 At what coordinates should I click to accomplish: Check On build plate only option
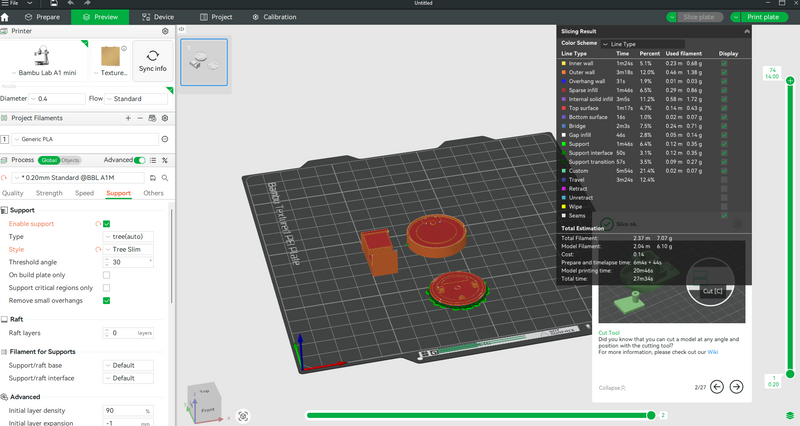coord(107,275)
